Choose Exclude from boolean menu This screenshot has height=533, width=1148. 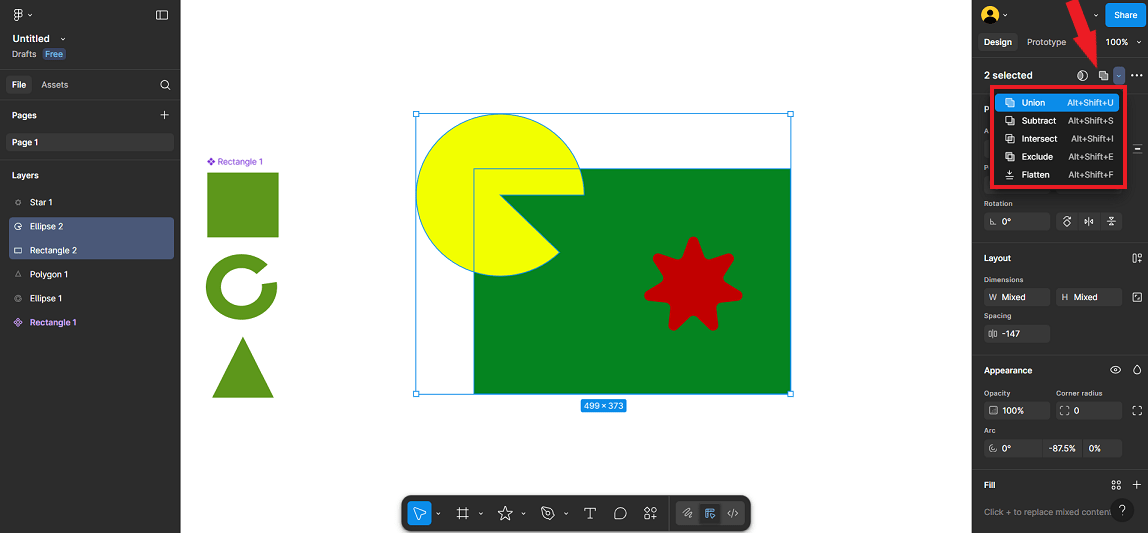tap(1056, 157)
